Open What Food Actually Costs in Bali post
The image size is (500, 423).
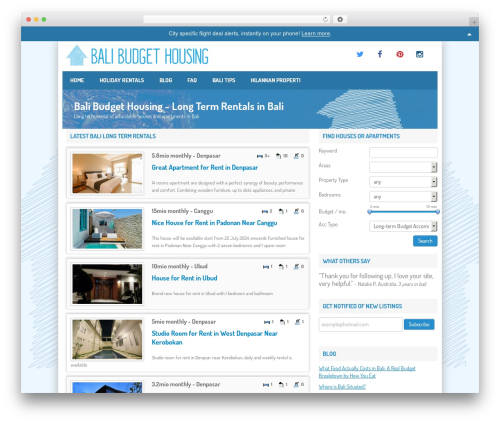pyautogui.click(x=367, y=372)
